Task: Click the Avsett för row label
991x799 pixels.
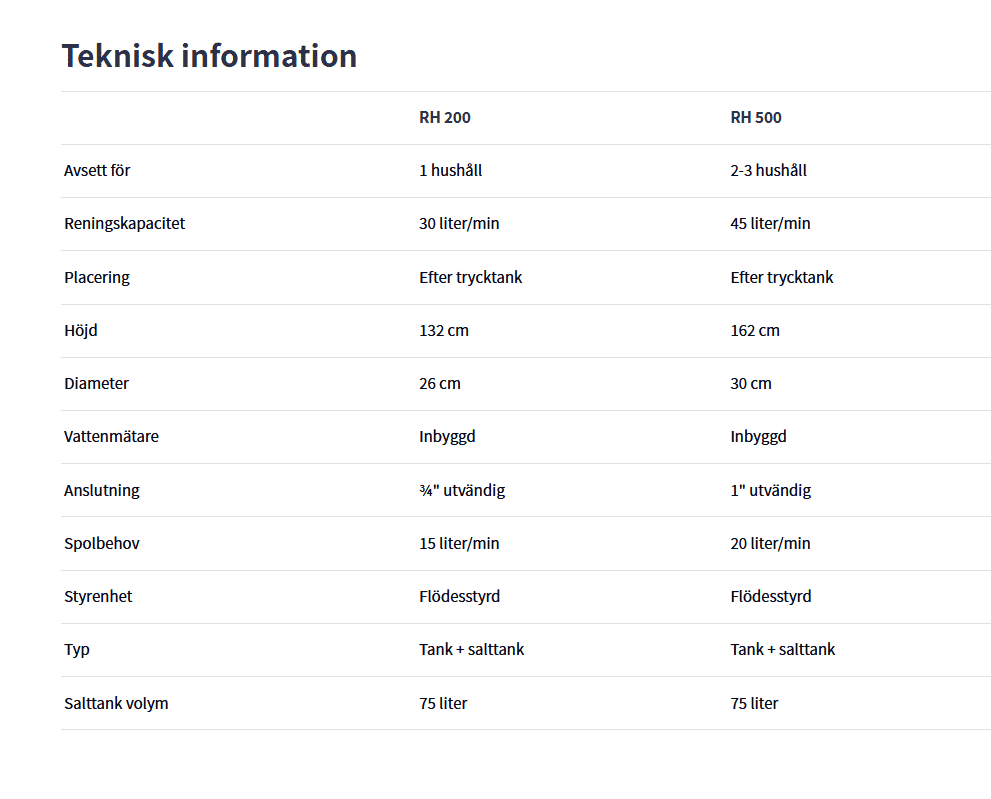Action: pos(97,171)
